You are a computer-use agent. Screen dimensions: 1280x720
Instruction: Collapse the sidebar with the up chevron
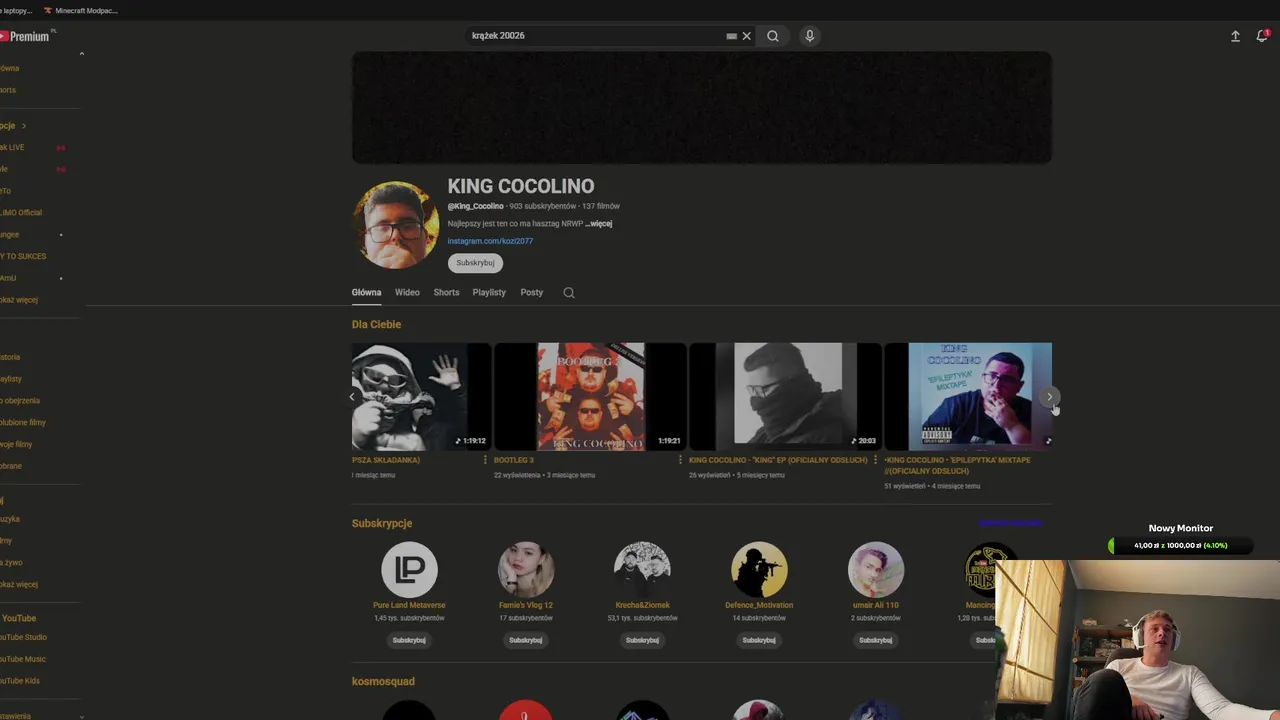(x=82, y=53)
